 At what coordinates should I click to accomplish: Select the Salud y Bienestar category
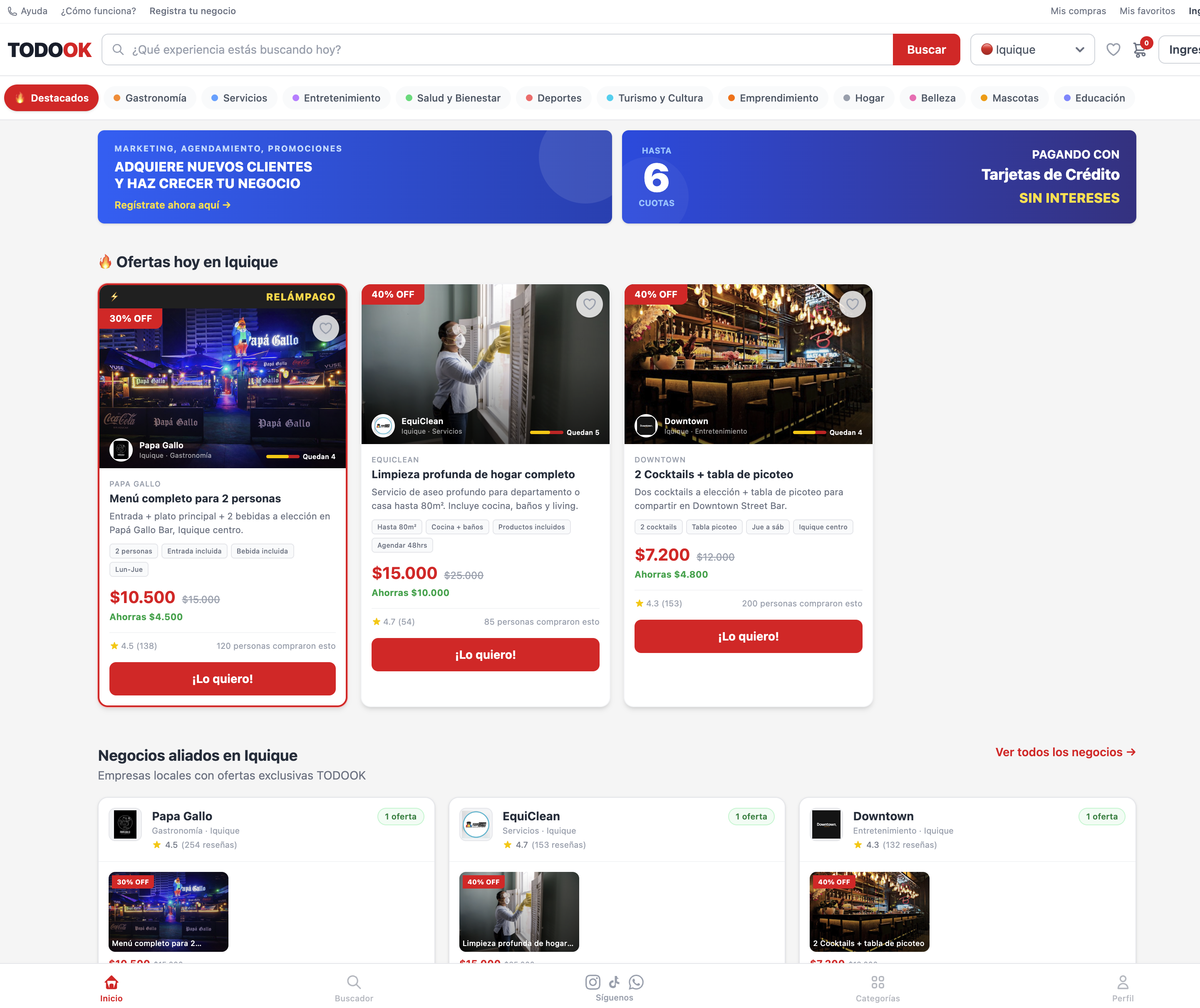453,98
